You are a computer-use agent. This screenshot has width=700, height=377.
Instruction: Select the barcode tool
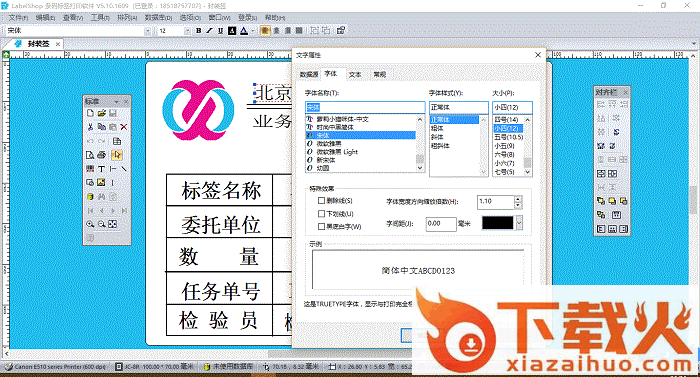(90, 169)
